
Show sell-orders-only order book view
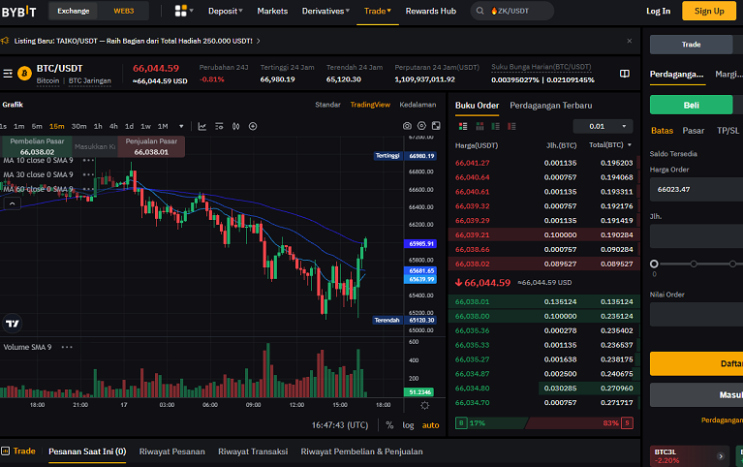click(512, 126)
